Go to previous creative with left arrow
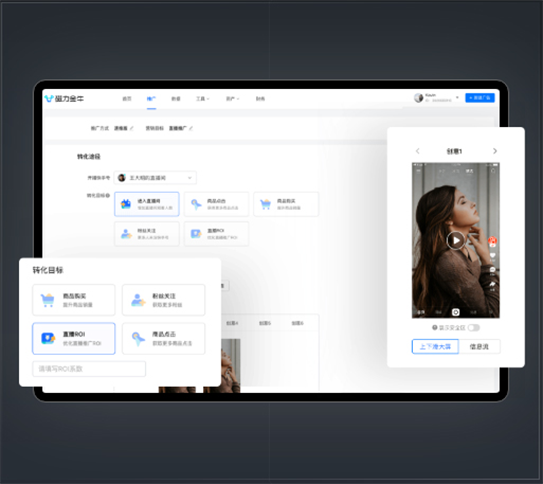Screen dimensions: 543x484 tap(418, 151)
